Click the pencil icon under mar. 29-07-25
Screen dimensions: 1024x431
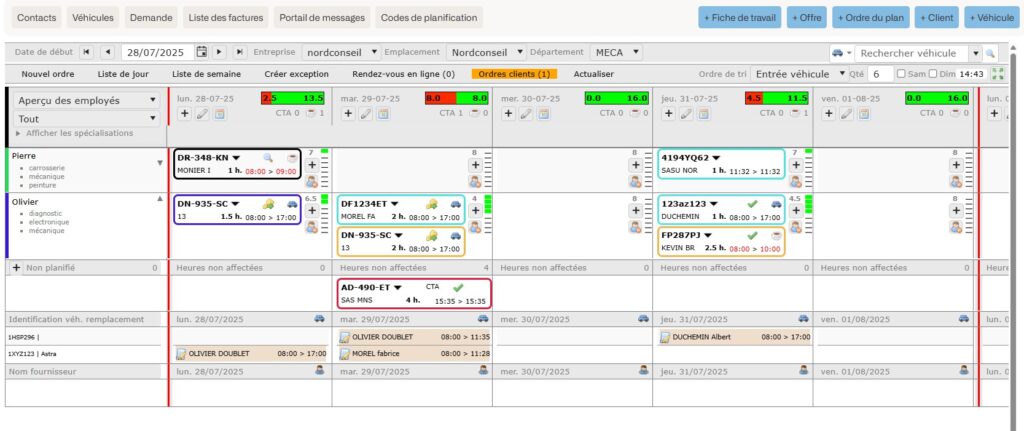pyautogui.click(x=364, y=115)
